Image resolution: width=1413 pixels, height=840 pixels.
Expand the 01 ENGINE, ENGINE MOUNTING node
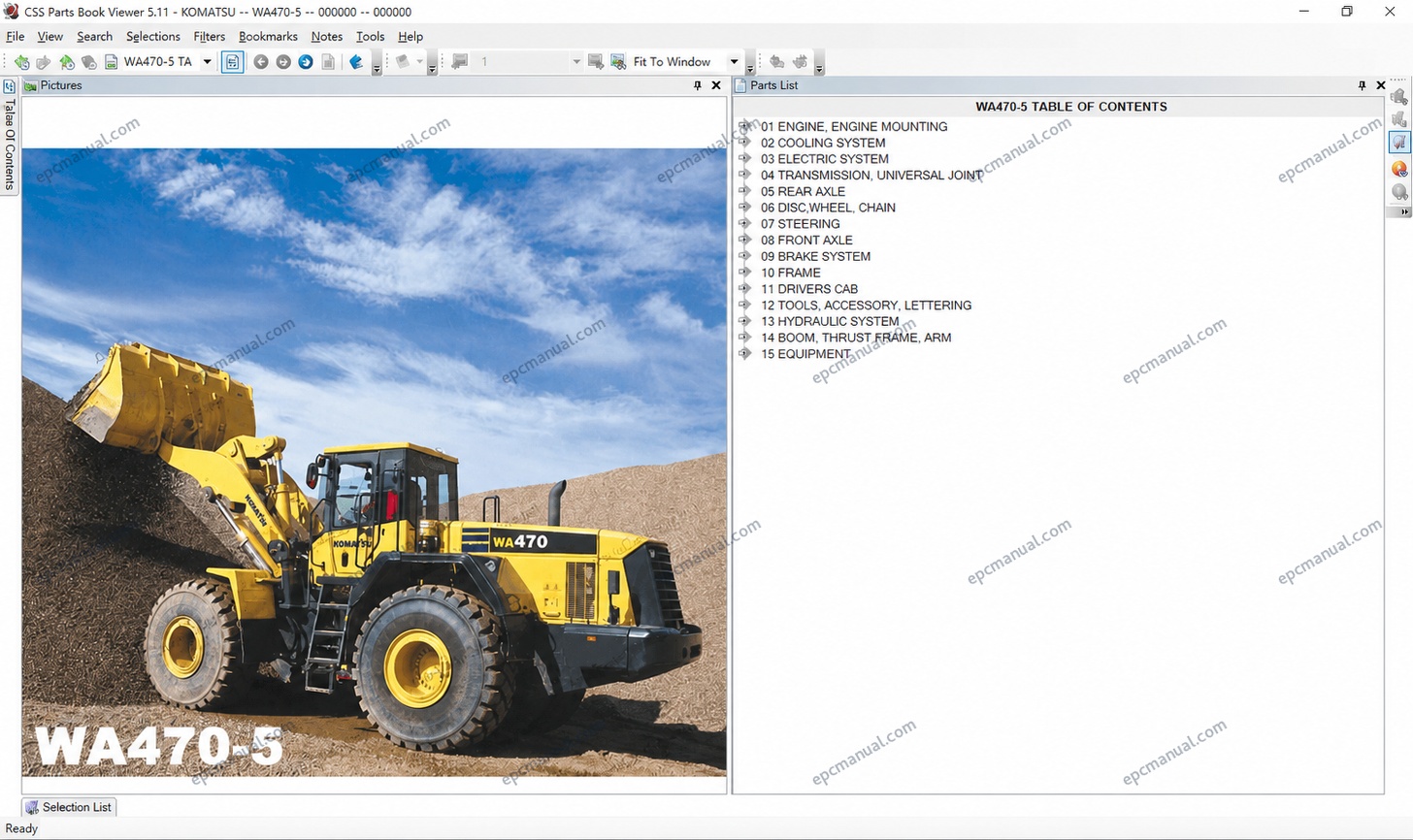744,126
